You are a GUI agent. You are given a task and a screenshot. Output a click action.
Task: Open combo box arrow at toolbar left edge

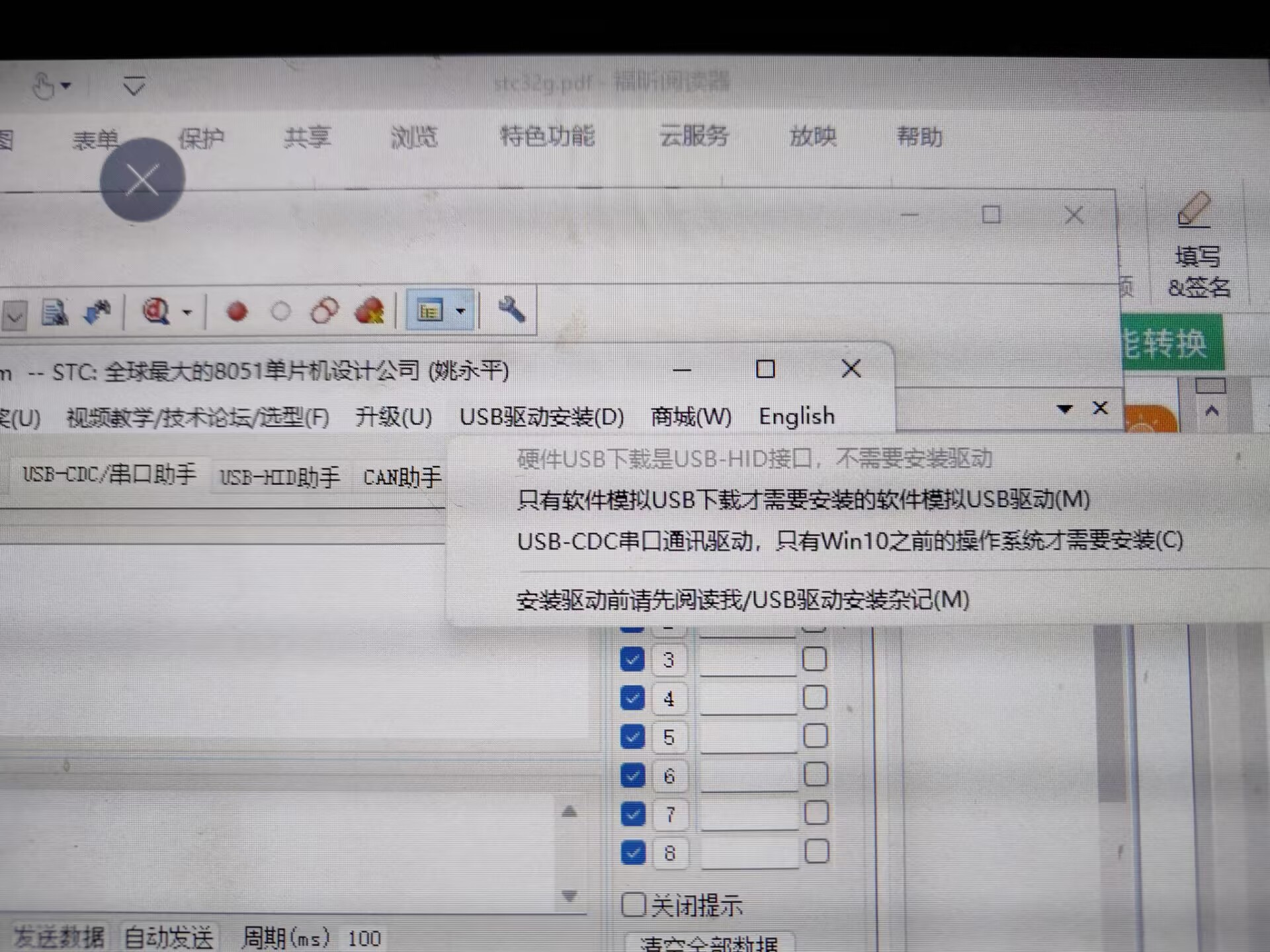point(14,316)
